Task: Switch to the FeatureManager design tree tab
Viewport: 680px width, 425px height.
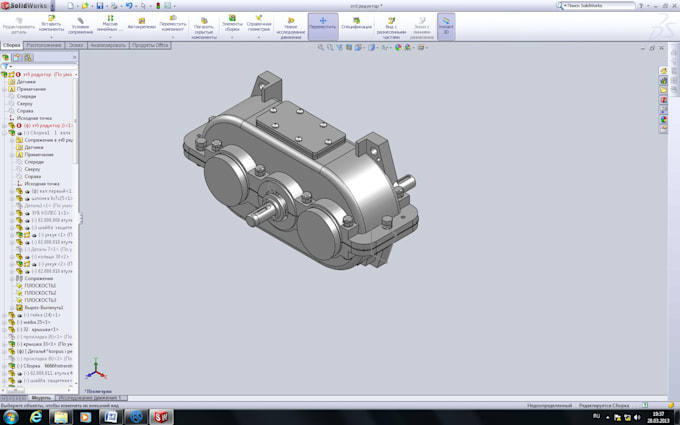Action: [x=6, y=58]
